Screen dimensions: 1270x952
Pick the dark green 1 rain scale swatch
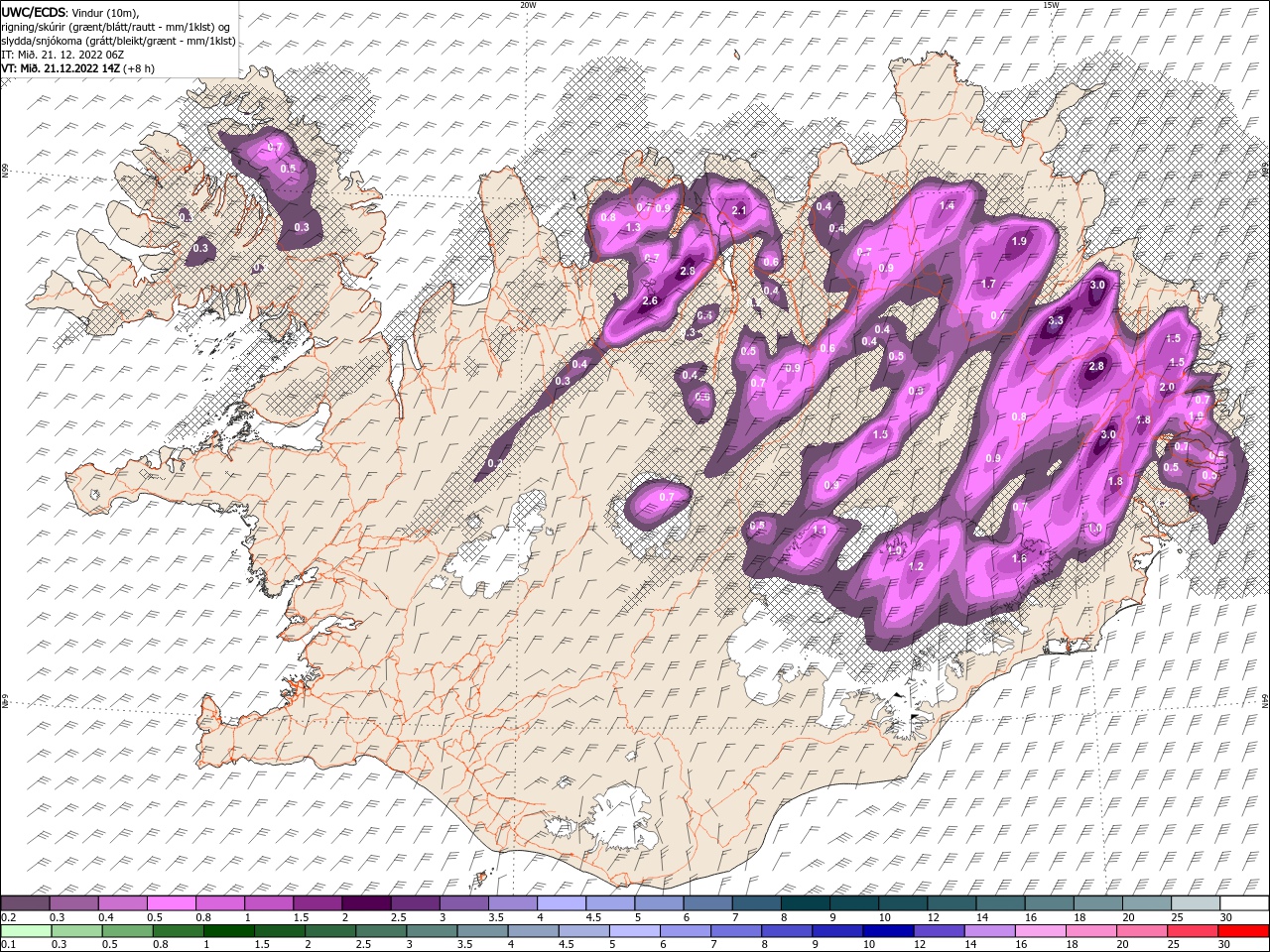[229, 930]
